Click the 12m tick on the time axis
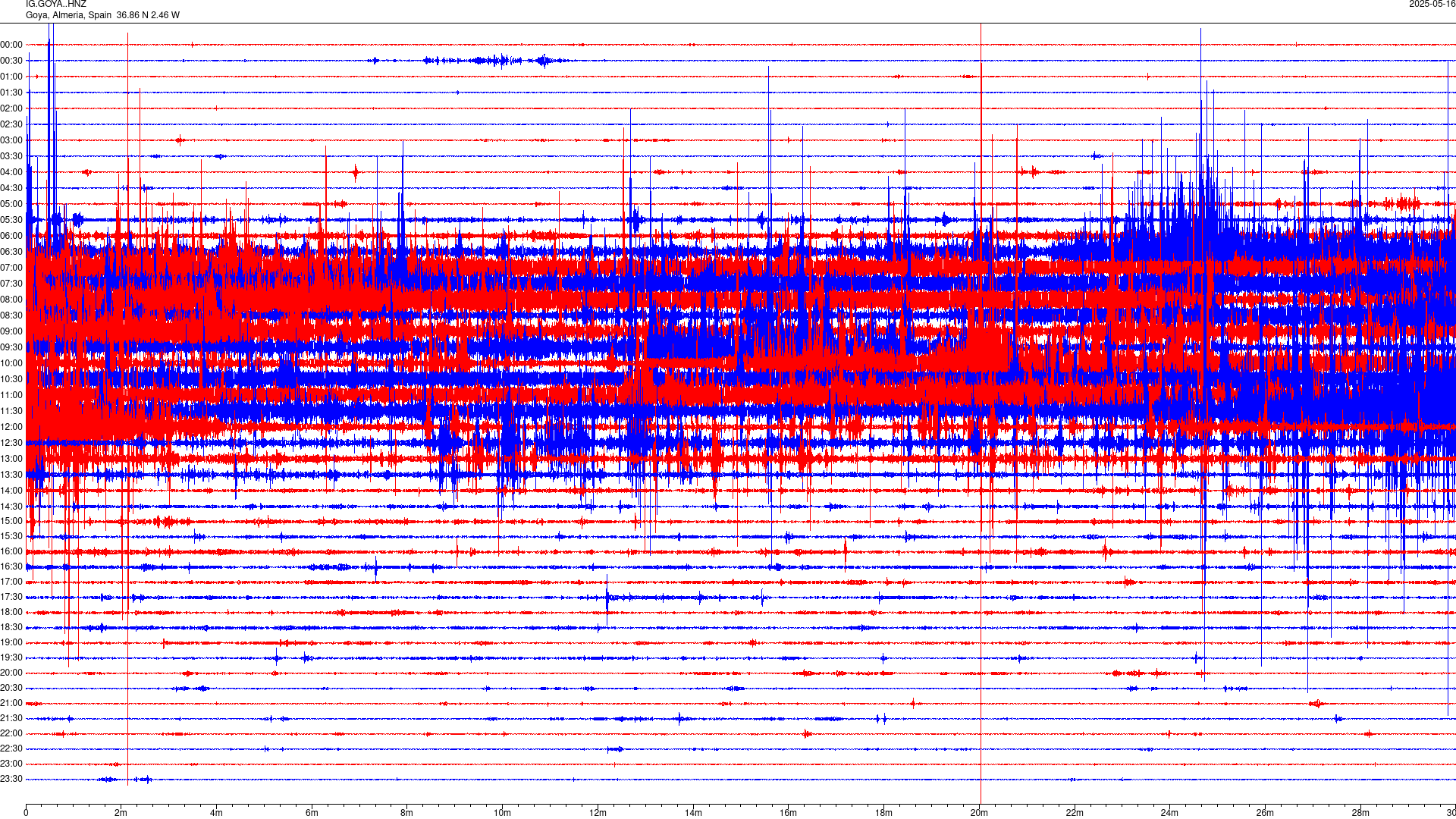The height and width of the screenshot is (819, 1456). (x=598, y=813)
